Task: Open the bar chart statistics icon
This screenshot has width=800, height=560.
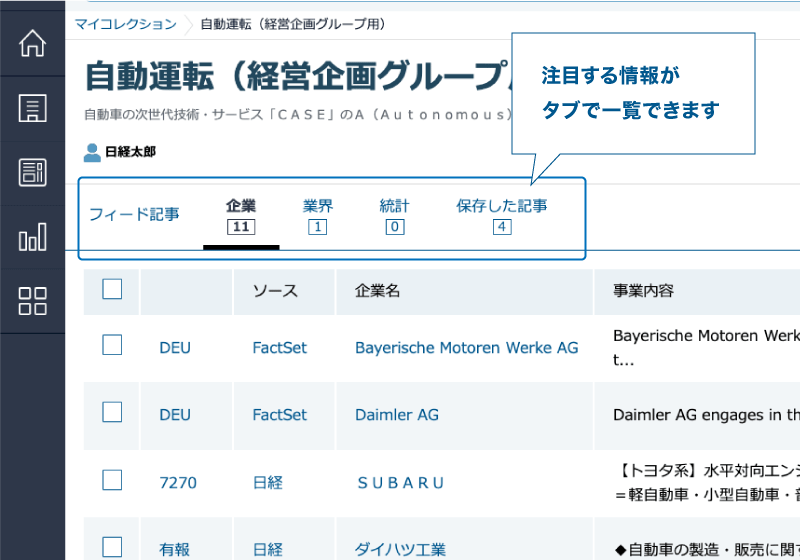Action: point(32,237)
